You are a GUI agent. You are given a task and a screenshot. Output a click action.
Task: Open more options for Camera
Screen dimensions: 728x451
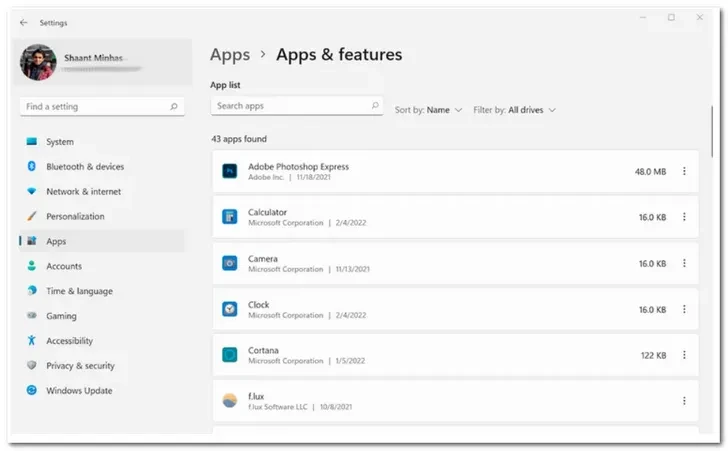(684, 263)
